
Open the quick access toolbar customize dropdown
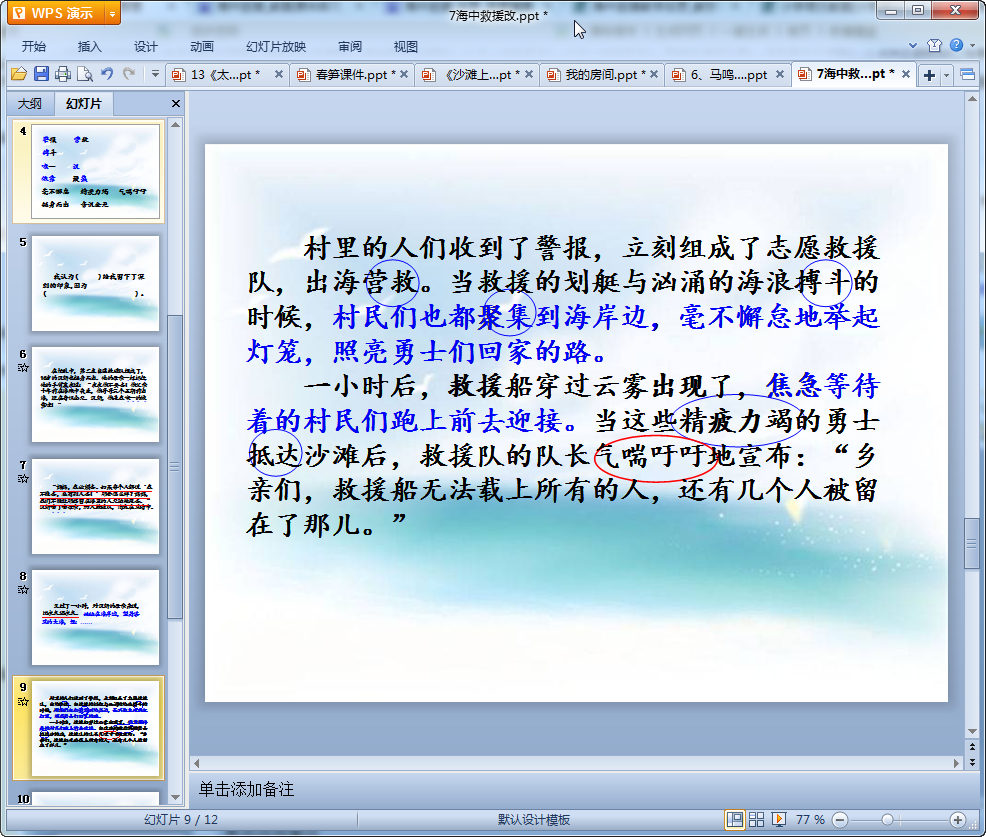[155, 74]
